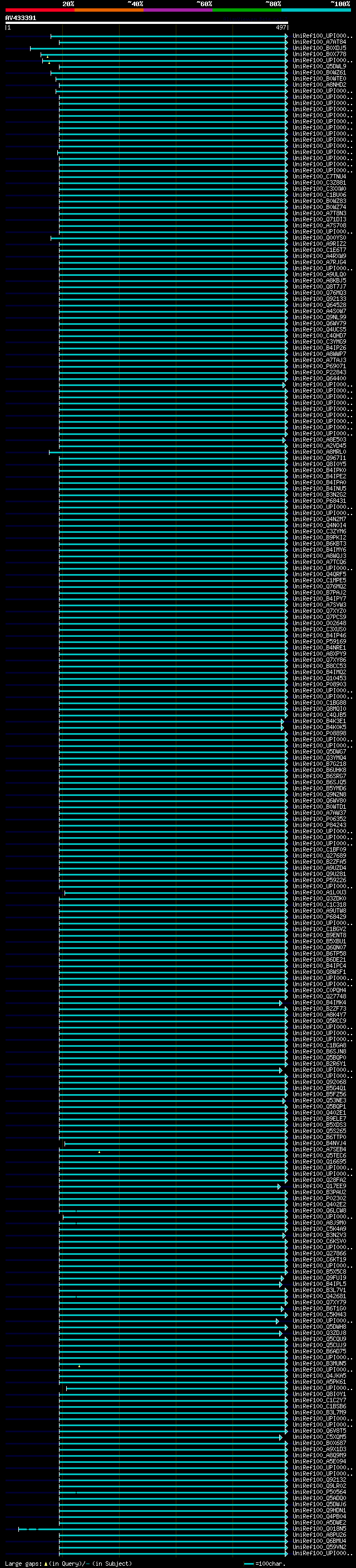Viewport: 356px width, 1568px height.
Task: Select the UniRef100_A9RIZ2 label
Action: coord(319,244)
